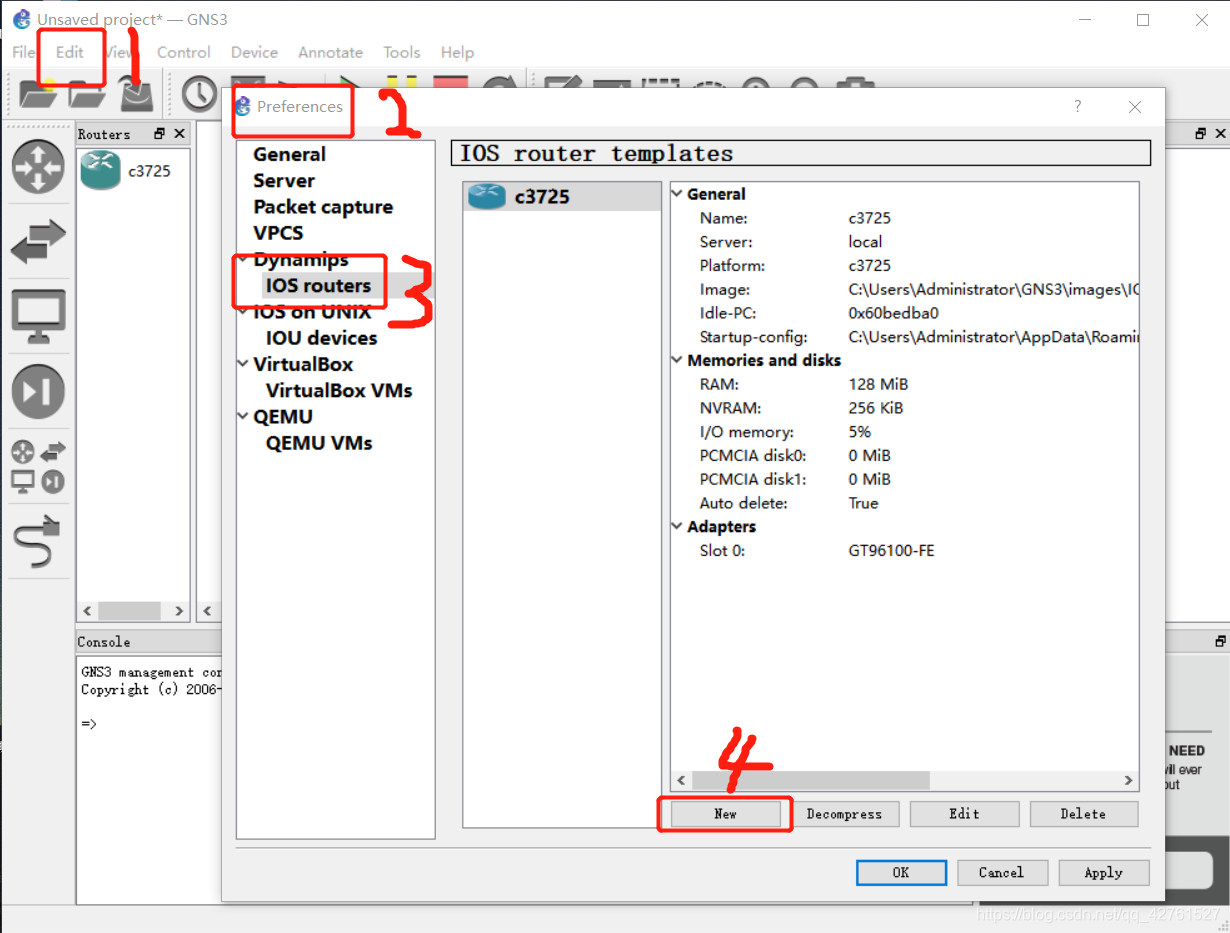The width and height of the screenshot is (1230, 933).
Task: Open the Help menu
Action: click(x=457, y=52)
